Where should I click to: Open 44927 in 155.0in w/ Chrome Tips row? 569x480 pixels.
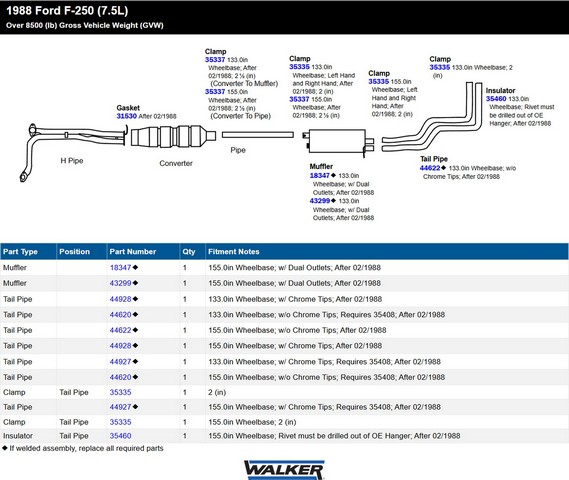[x=120, y=407]
